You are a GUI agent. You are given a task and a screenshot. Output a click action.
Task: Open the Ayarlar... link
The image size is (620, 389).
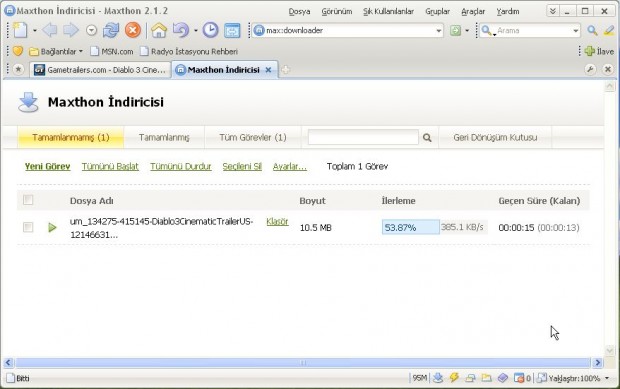tap(290, 166)
